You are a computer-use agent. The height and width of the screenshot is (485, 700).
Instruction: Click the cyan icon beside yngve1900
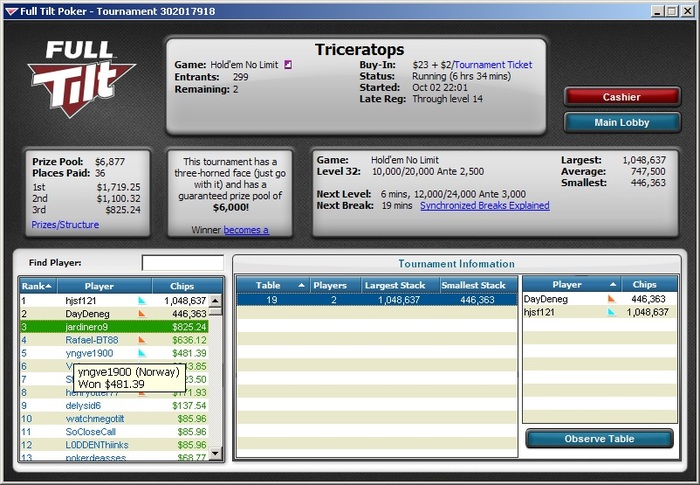coord(142,353)
